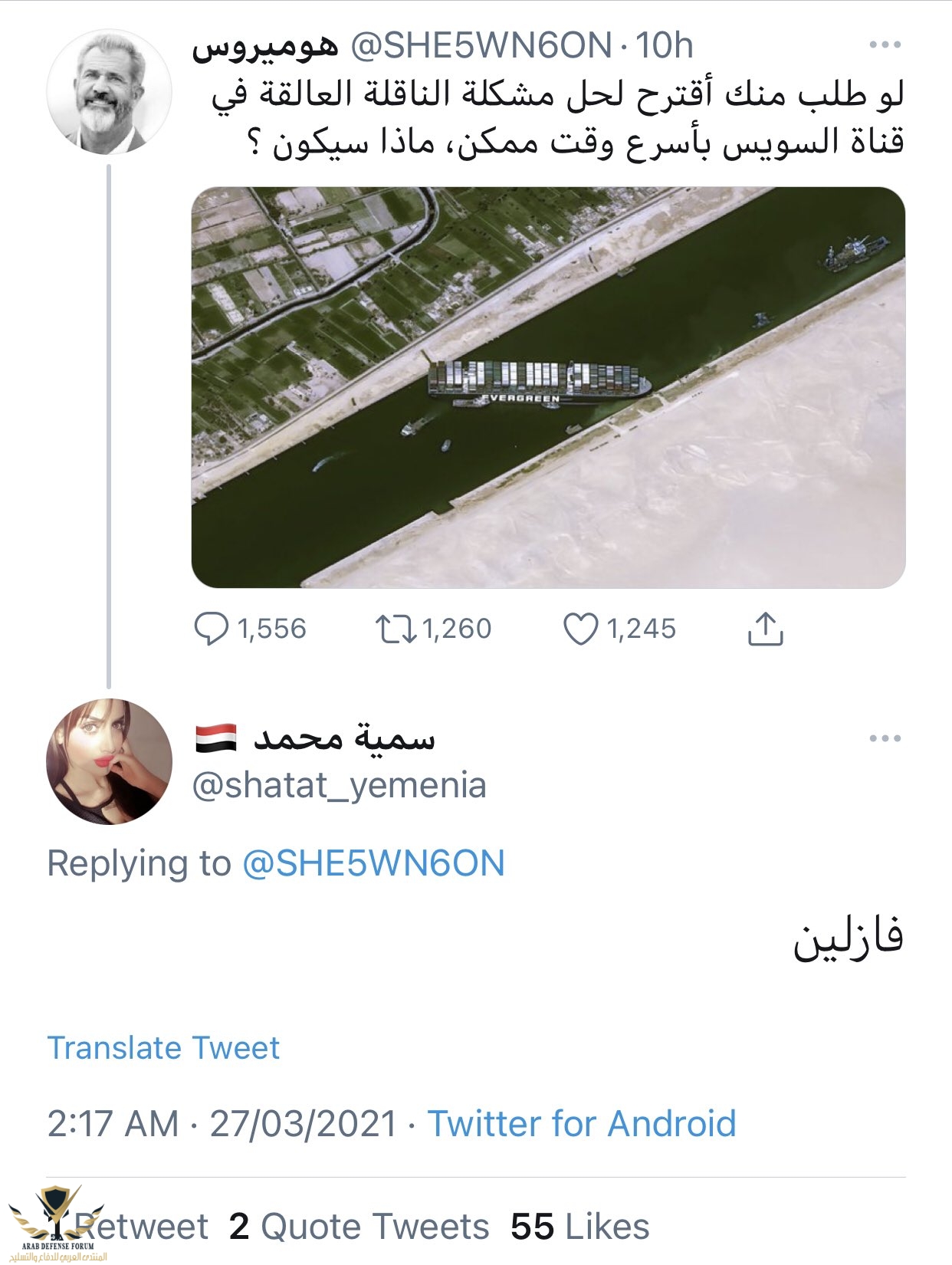View the 2 Quote Tweets
The image size is (952, 1265).
click(x=359, y=1226)
